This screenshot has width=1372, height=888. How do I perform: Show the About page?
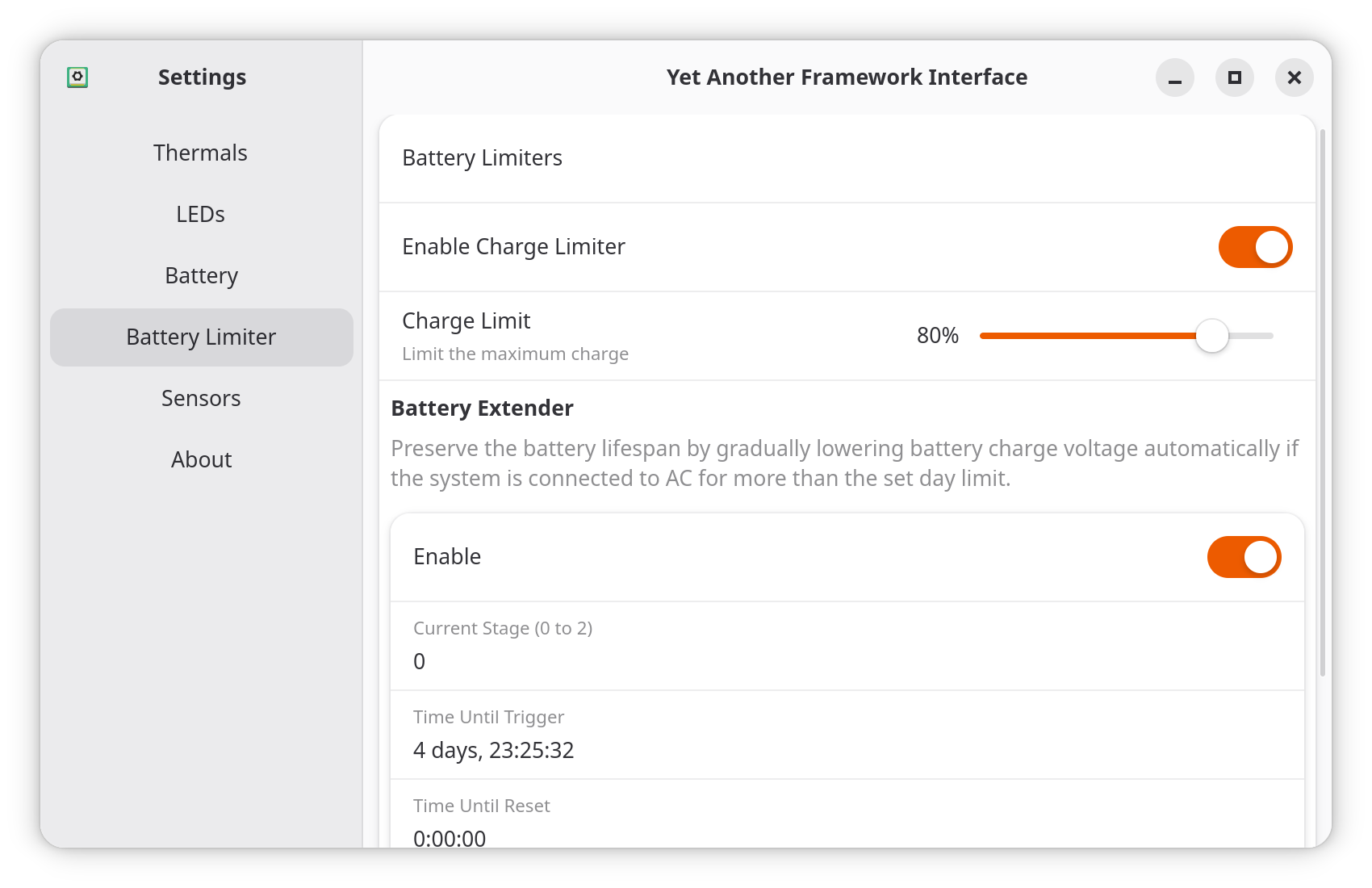[x=200, y=459]
